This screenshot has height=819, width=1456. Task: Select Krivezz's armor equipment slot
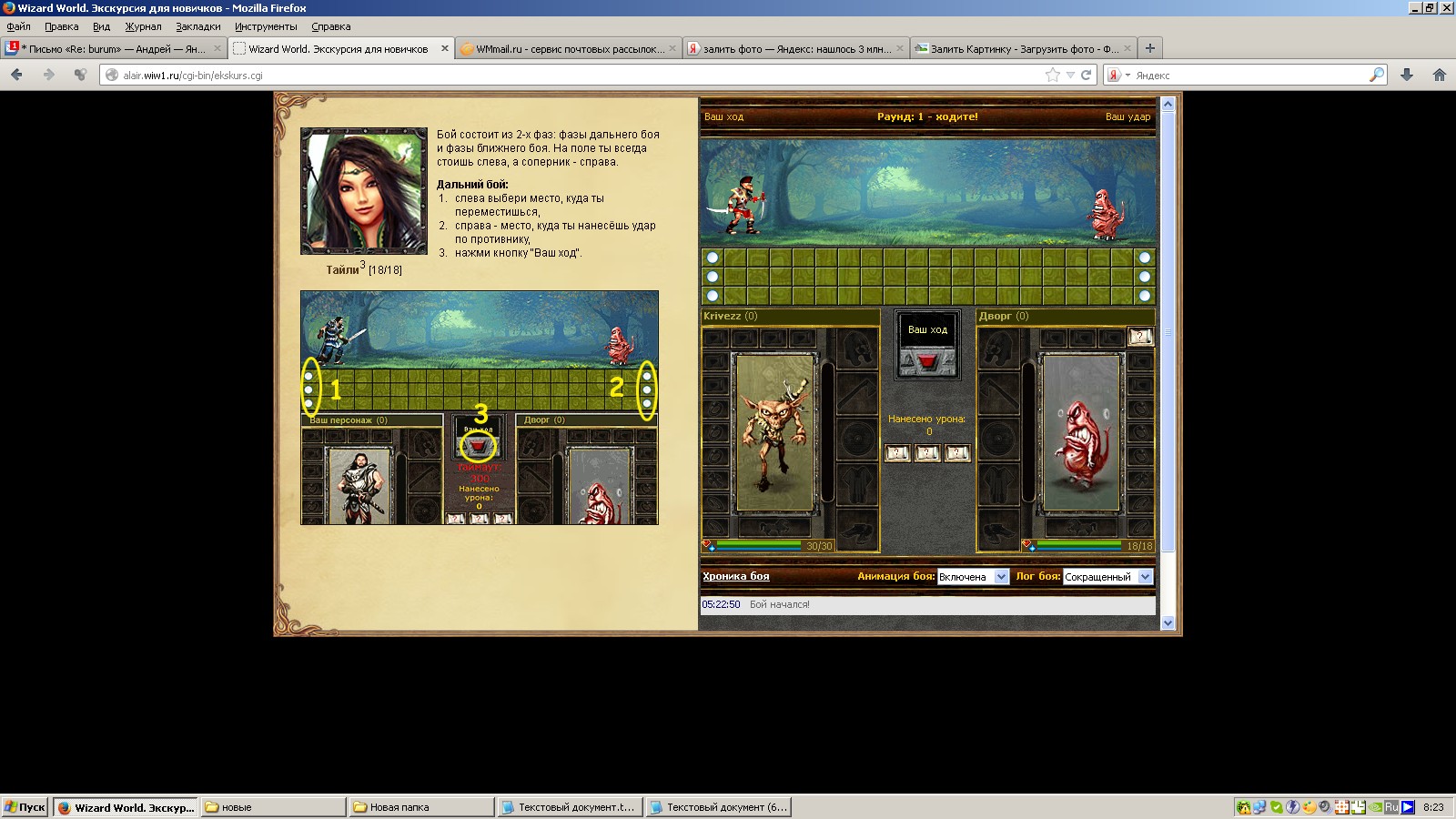coord(856,482)
